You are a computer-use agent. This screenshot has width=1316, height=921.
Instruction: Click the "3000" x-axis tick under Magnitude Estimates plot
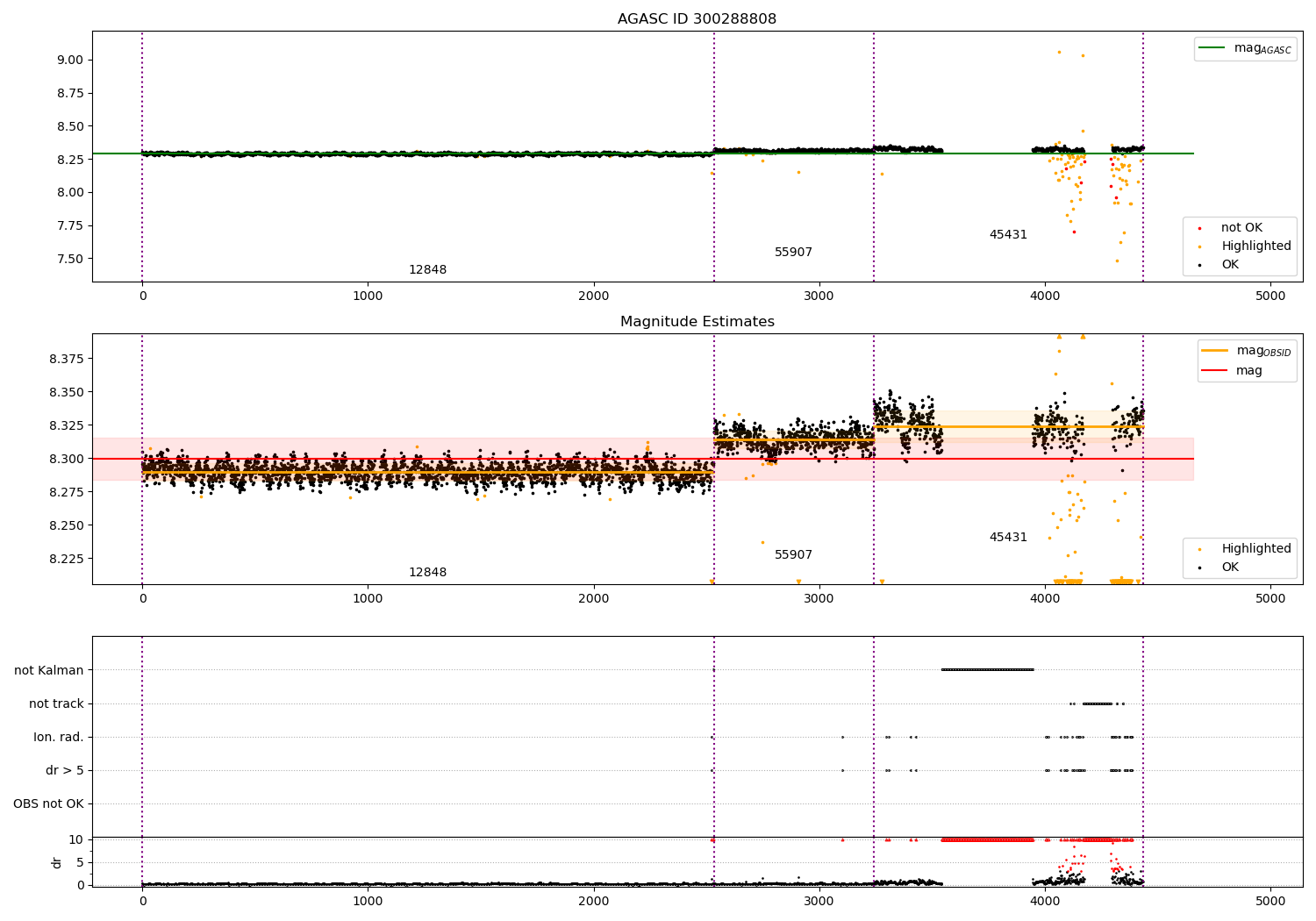pos(819,598)
